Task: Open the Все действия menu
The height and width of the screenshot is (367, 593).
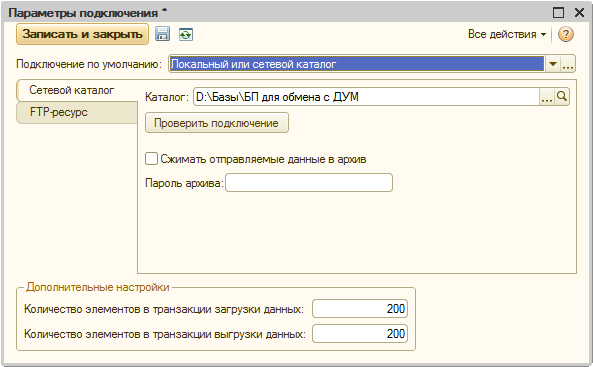Action: coord(507,34)
